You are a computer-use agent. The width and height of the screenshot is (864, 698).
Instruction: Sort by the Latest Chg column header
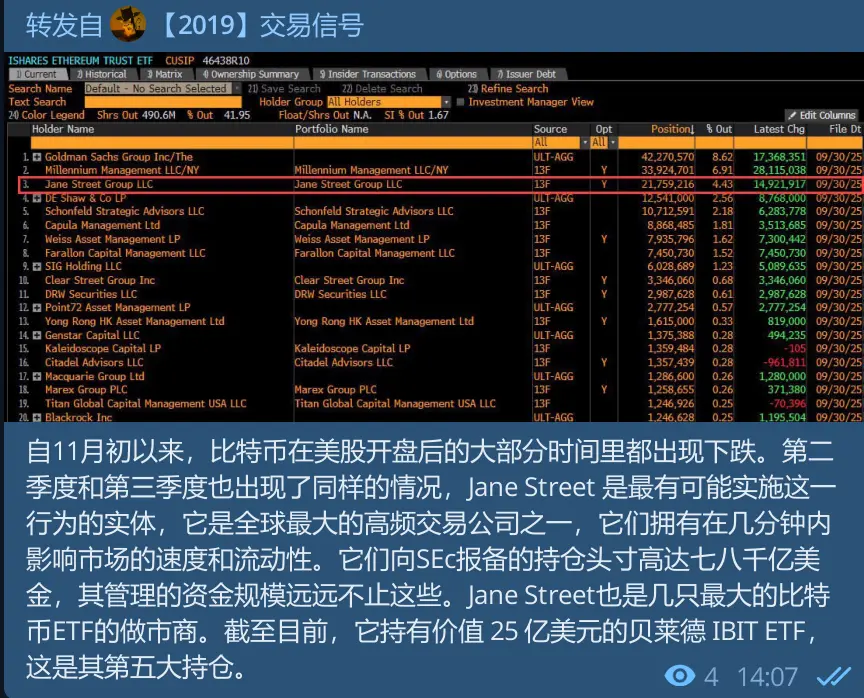click(779, 129)
